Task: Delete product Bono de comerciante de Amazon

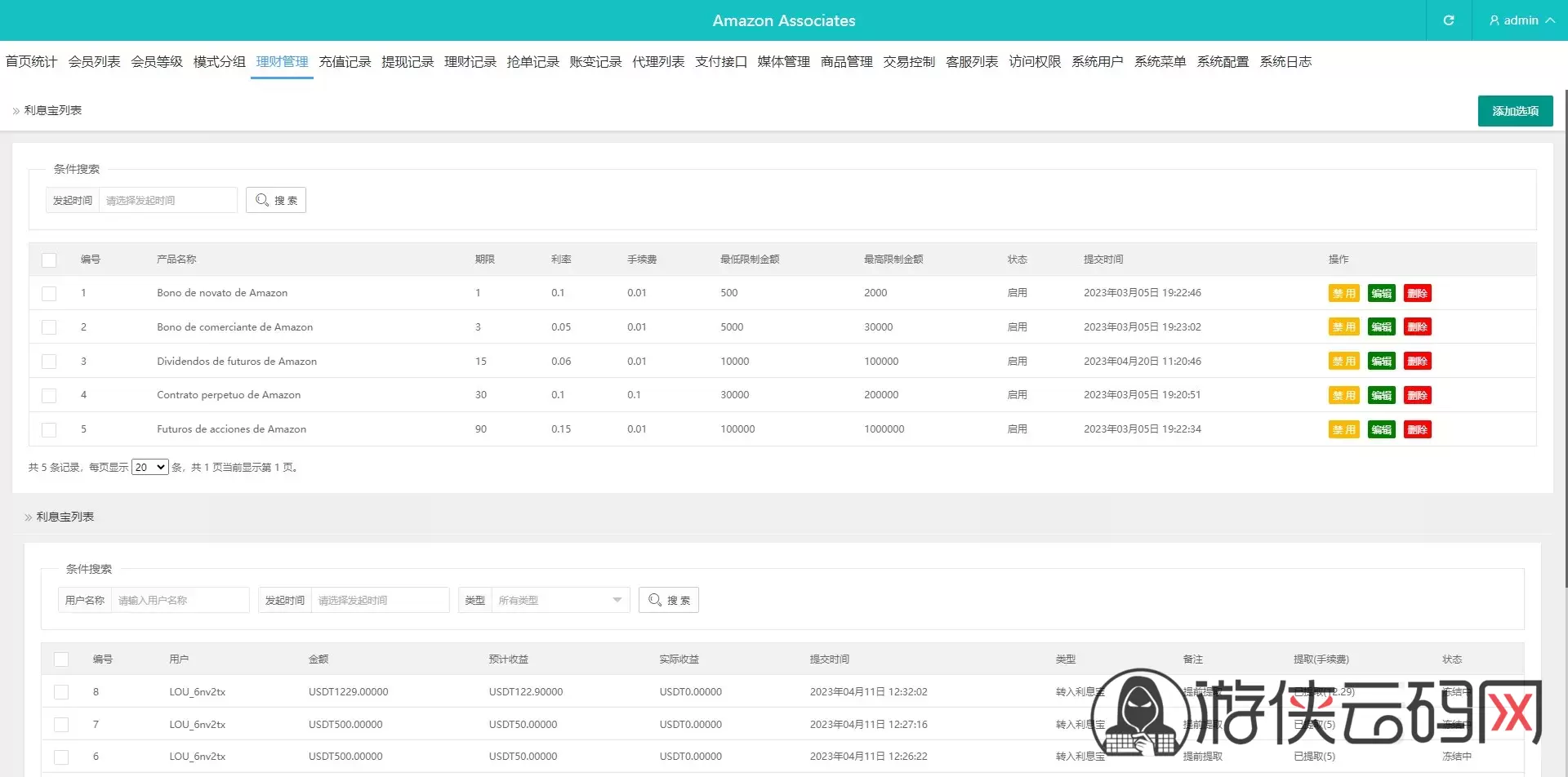Action: click(x=1418, y=327)
